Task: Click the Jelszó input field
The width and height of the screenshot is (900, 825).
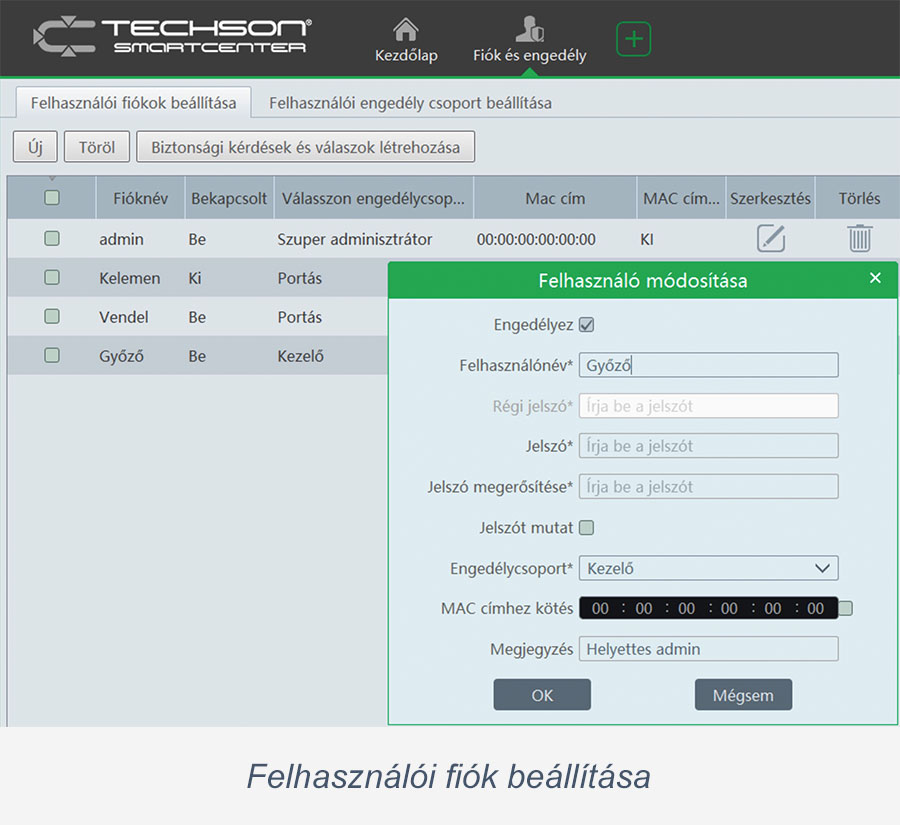Action: point(708,446)
